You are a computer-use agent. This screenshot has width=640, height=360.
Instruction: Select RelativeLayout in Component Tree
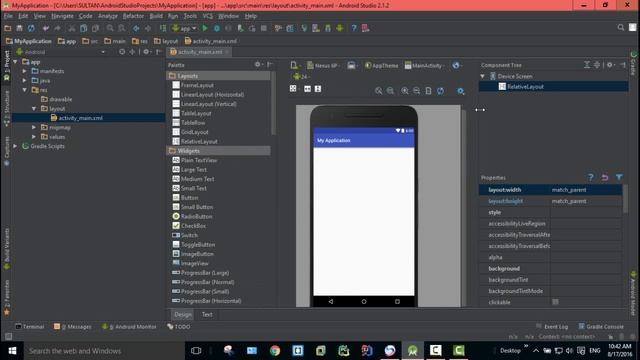(525, 87)
